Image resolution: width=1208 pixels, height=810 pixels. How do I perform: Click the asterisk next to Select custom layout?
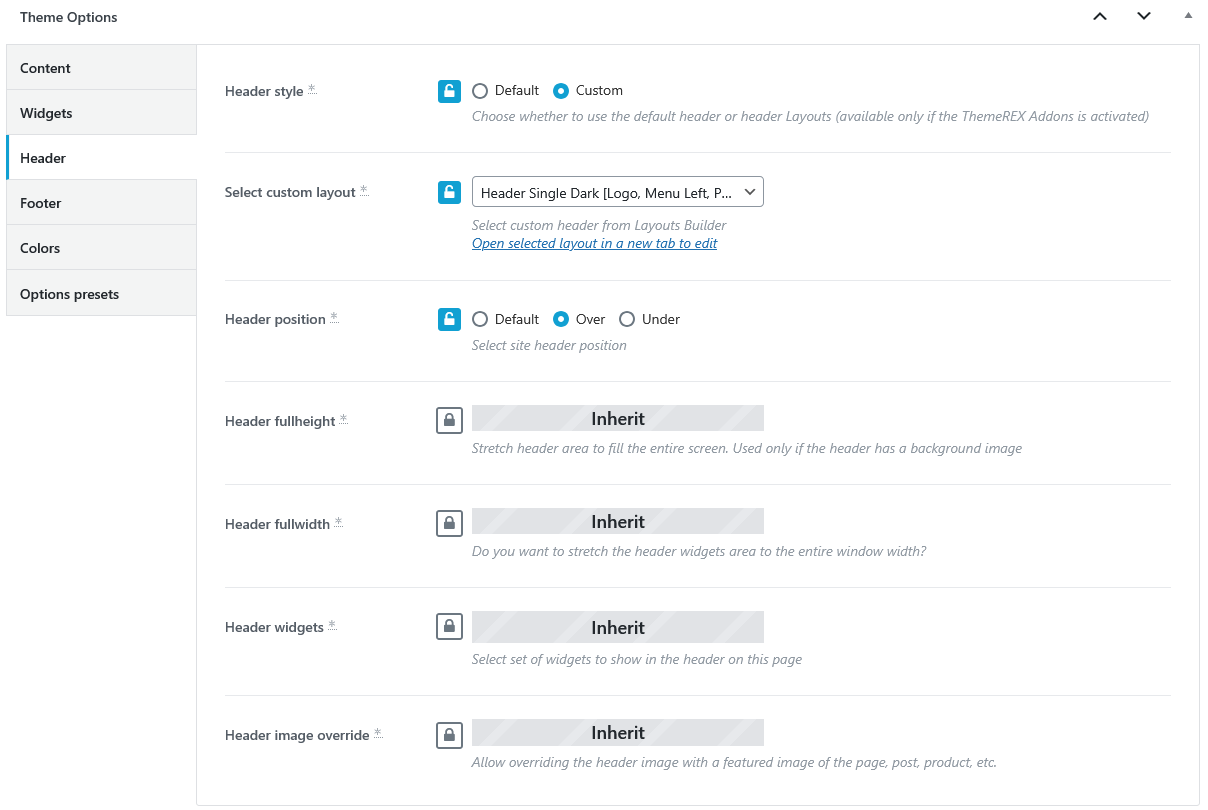pyautogui.click(x=364, y=190)
